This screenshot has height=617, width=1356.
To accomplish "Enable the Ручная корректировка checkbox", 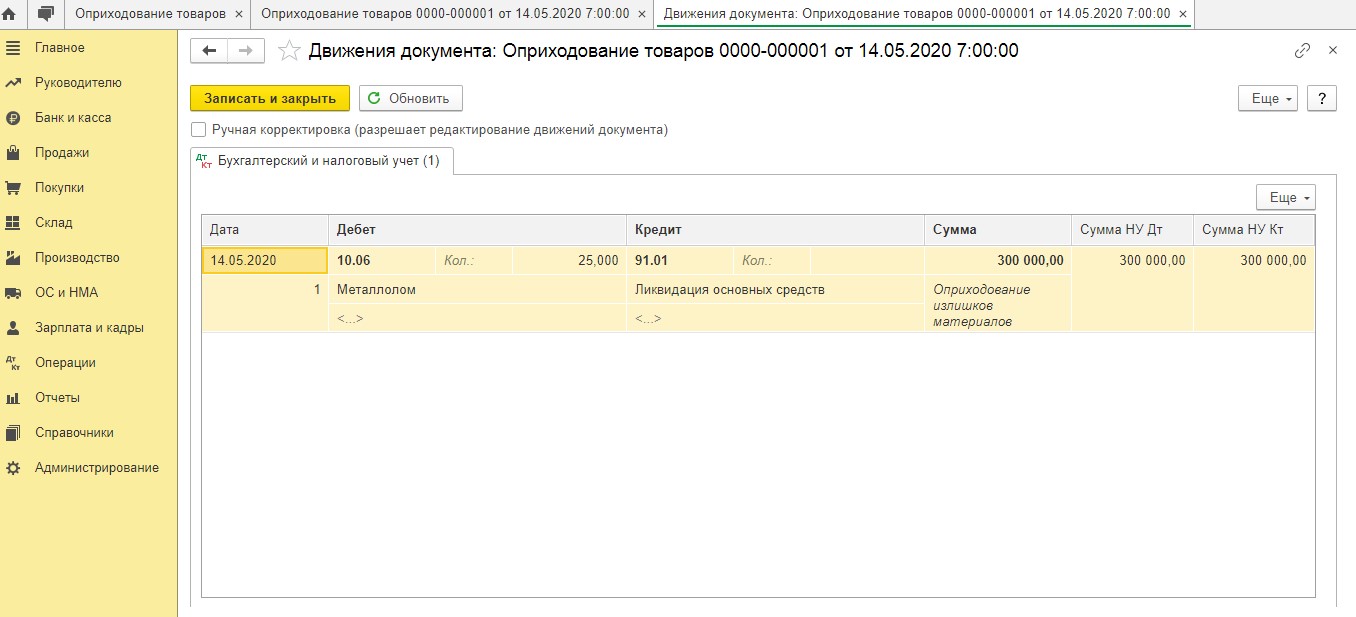I will click(199, 130).
